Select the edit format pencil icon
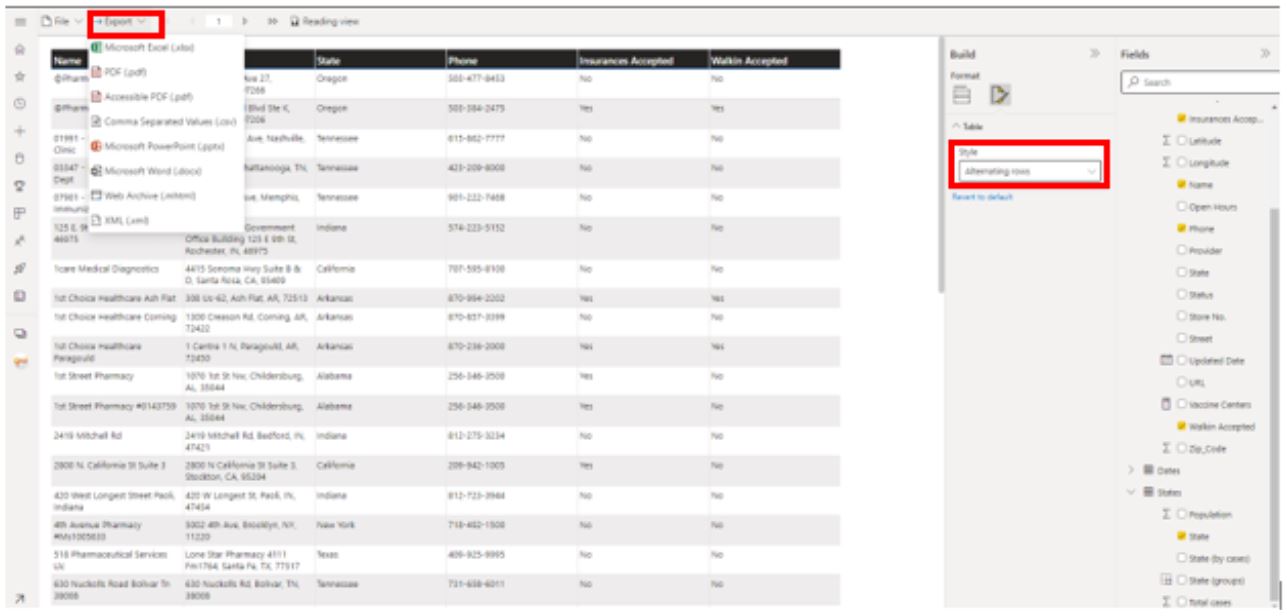 [999, 95]
